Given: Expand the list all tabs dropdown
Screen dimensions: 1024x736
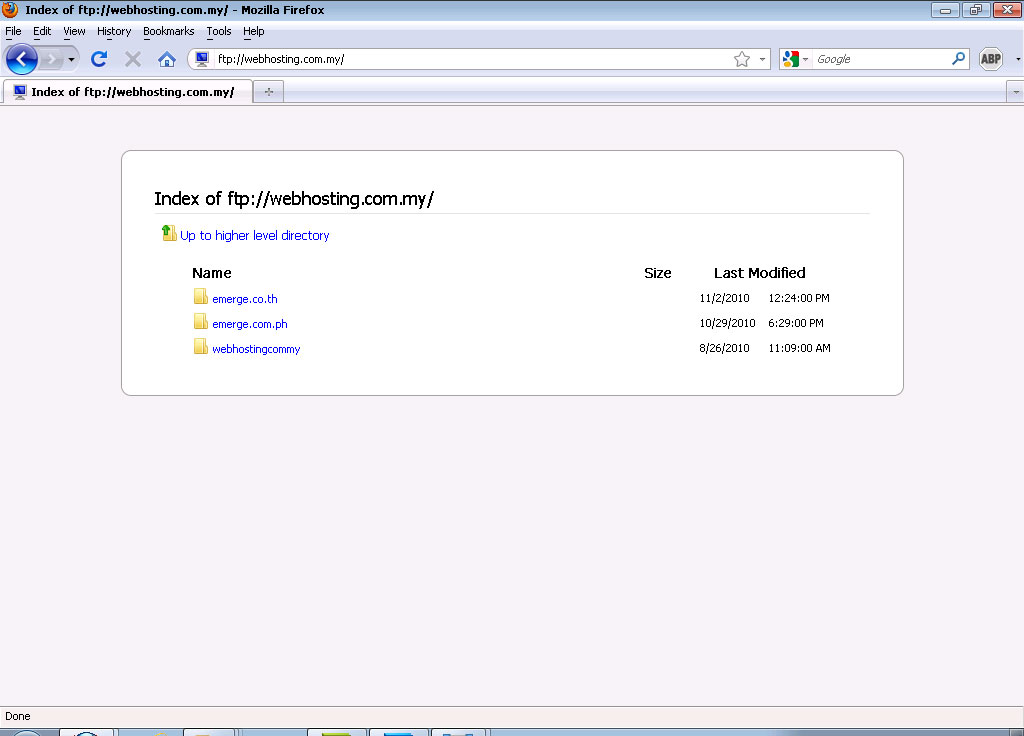Looking at the screenshot, I should point(1016,92).
